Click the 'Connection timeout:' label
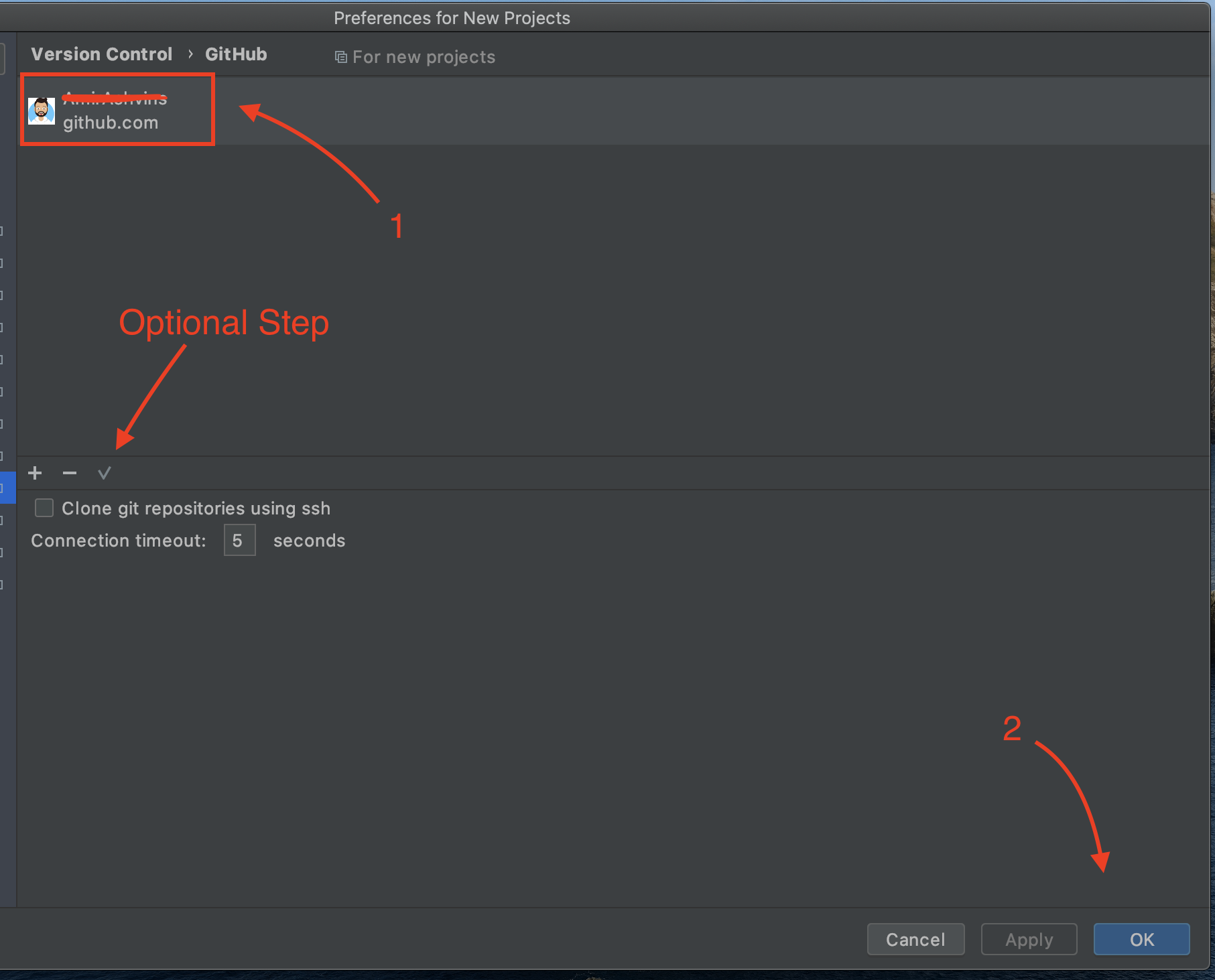1215x980 pixels. (x=119, y=541)
